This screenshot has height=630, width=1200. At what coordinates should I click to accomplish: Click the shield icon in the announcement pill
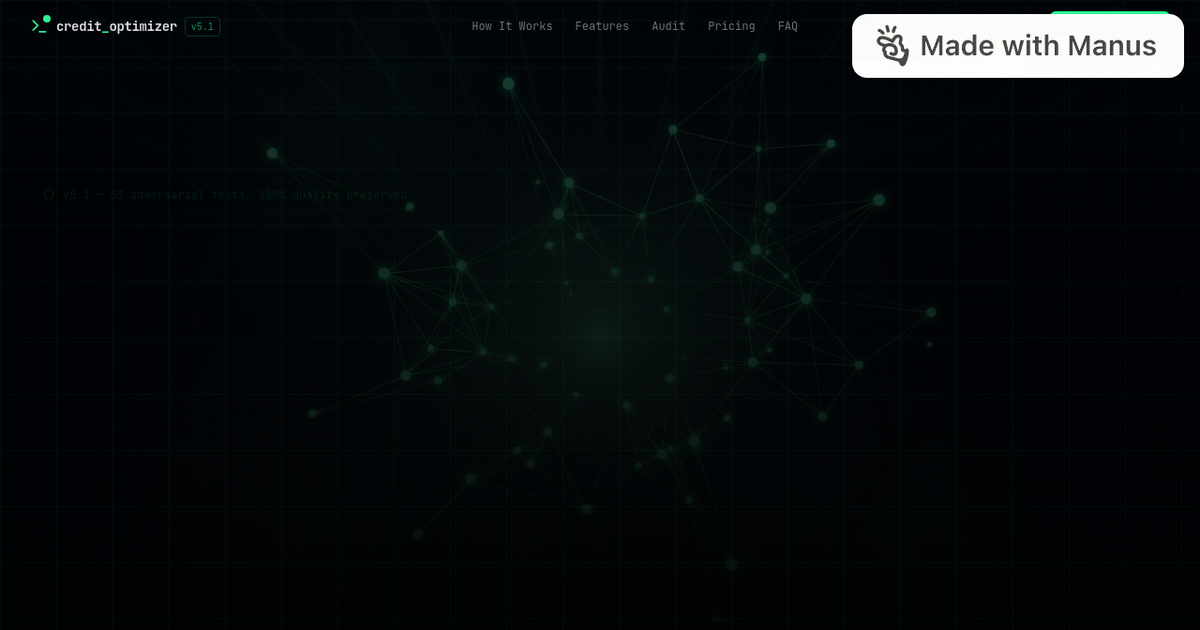[x=49, y=194]
